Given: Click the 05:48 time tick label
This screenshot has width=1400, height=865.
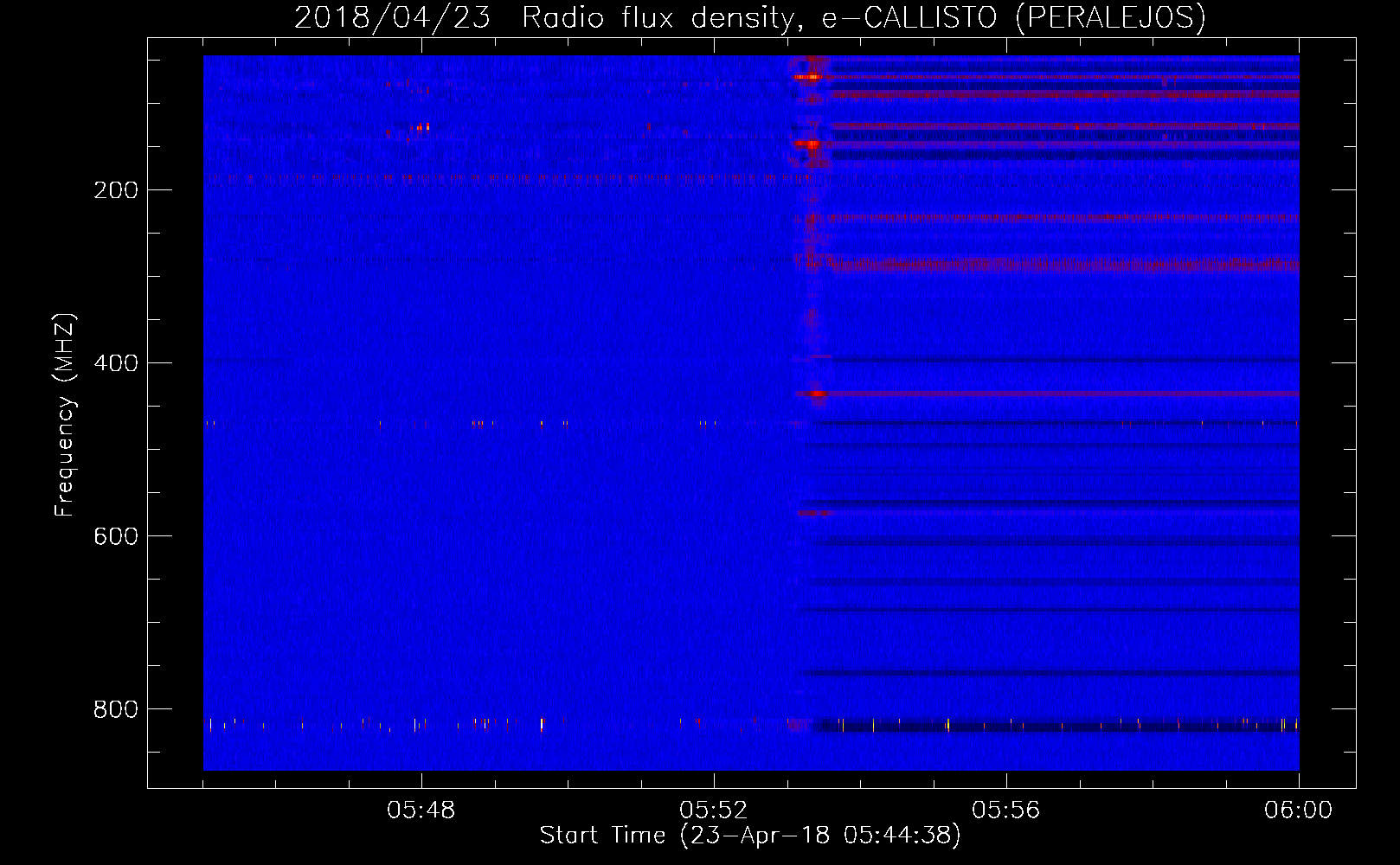Looking at the screenshot, I should coord(421,811).
